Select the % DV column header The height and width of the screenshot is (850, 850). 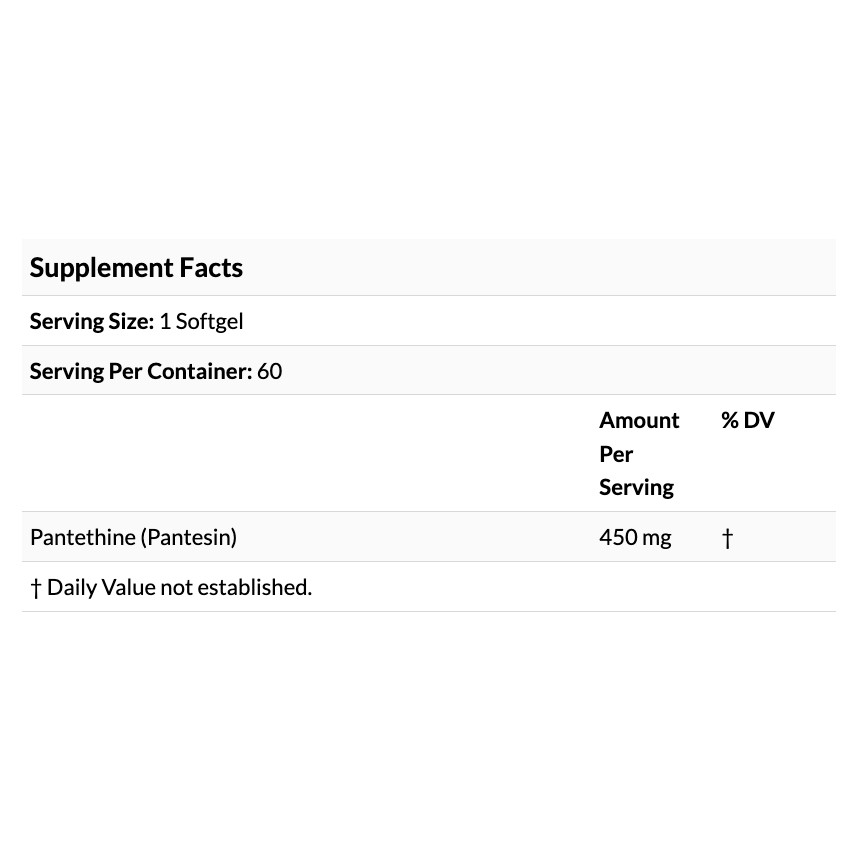tap(748, 420)
